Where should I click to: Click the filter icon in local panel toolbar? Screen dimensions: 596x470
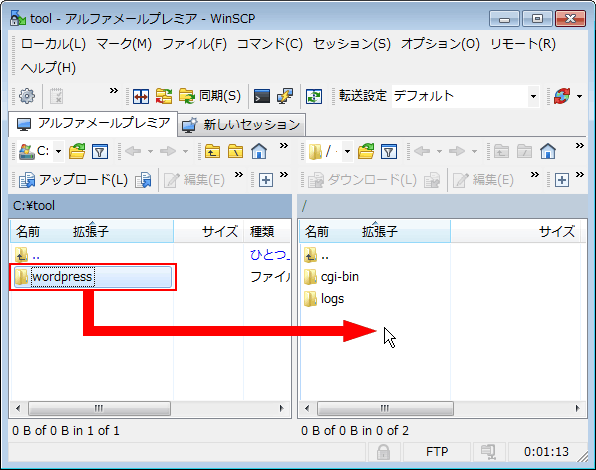click(100, 151)
